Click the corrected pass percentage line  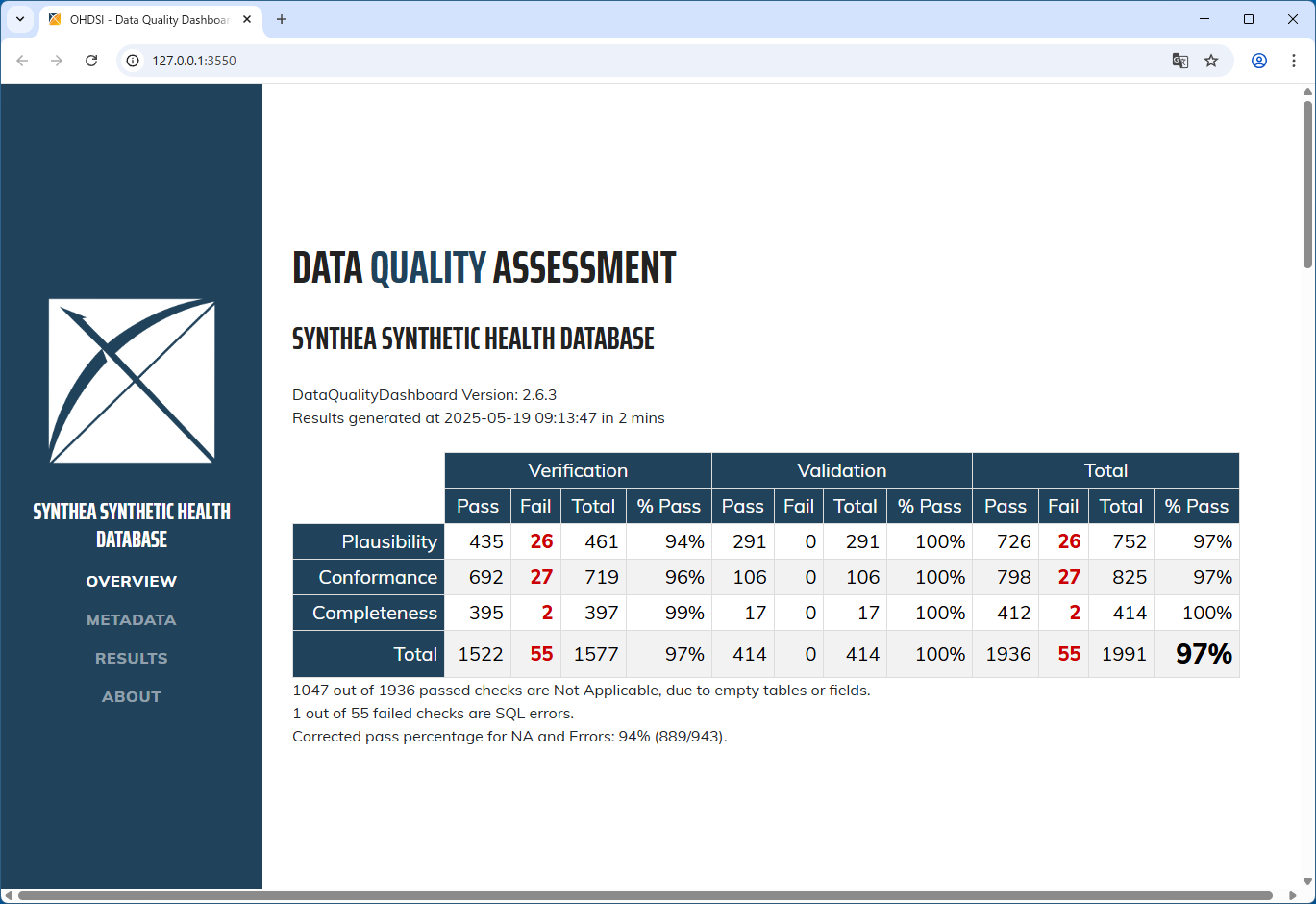[x=510, y=736]
